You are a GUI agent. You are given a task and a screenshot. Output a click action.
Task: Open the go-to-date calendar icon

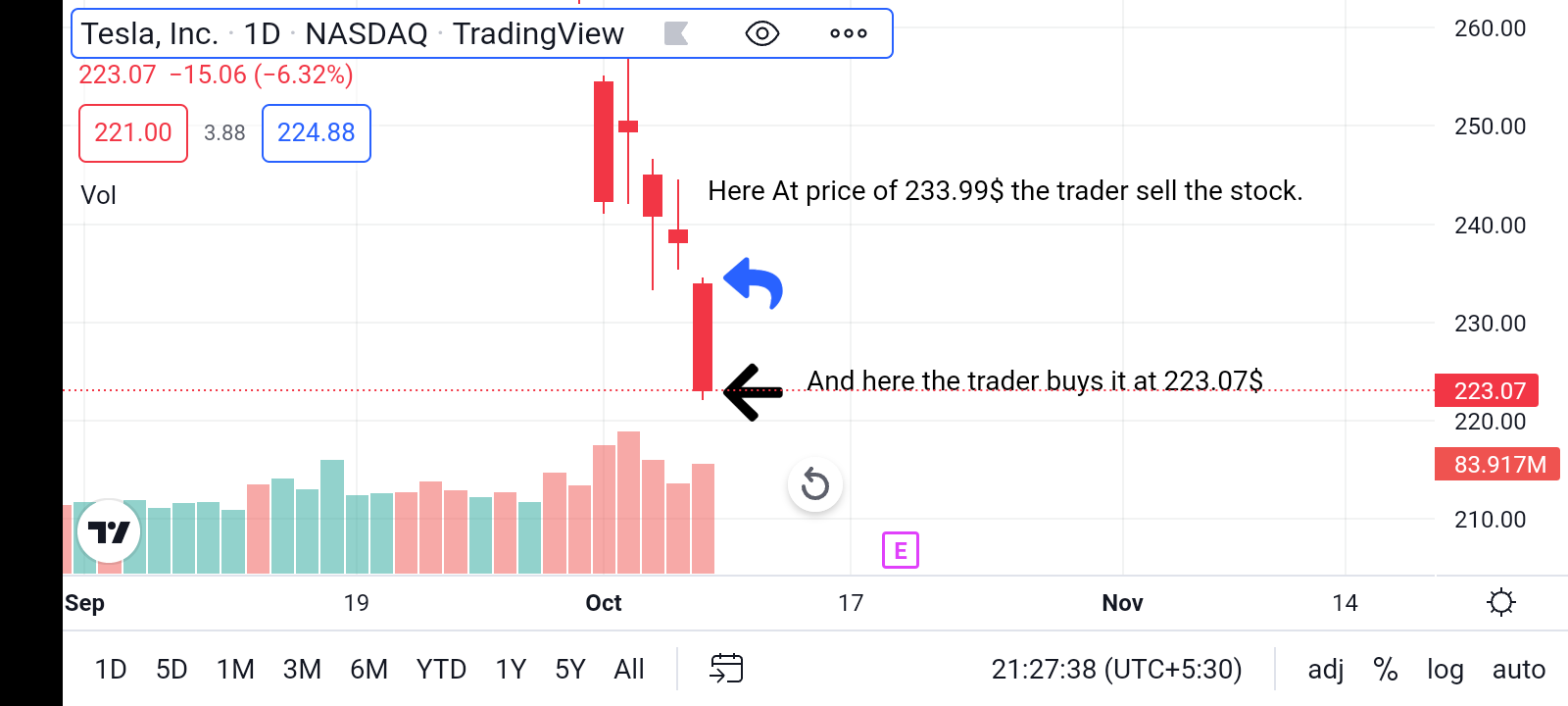click(x=726, y=669)
